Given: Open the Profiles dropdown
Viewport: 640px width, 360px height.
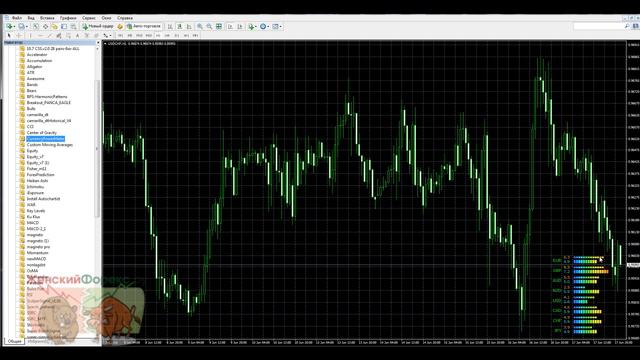Looking at the screenshot, I should (x=23, y=27).
